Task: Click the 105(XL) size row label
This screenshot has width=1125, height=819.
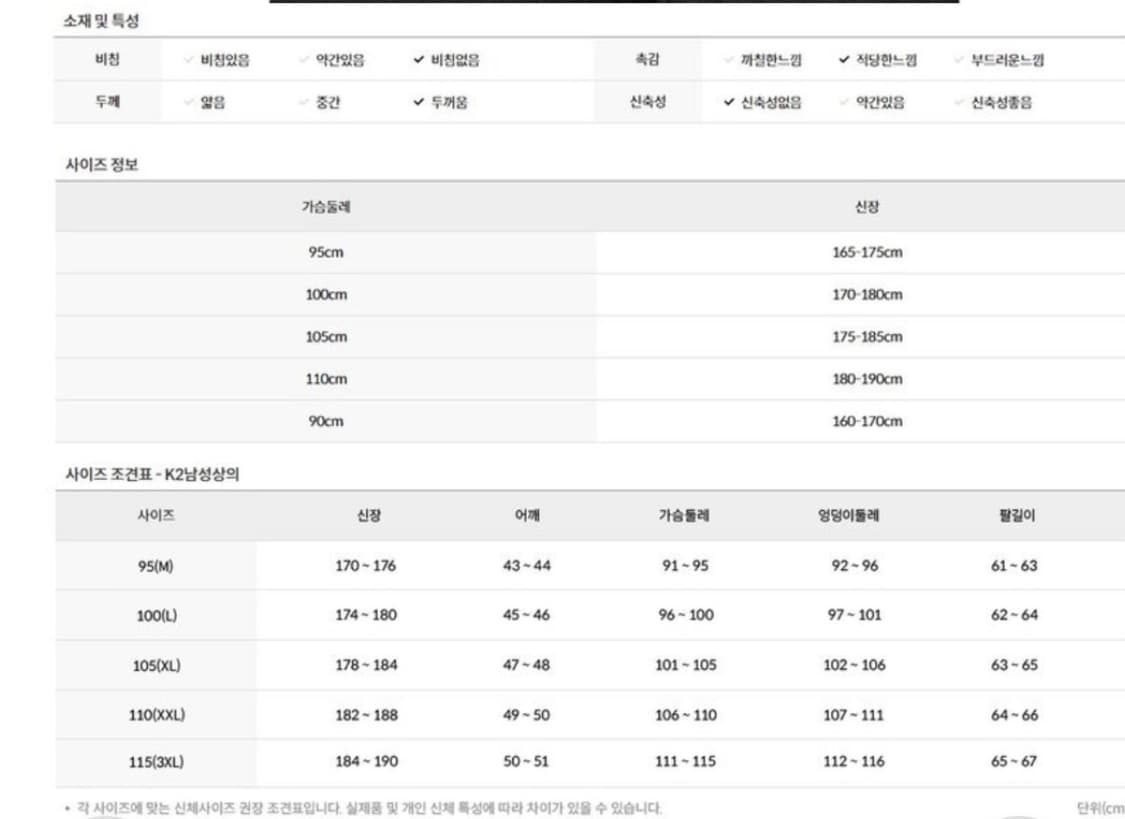Action: click(x=156, y=665)
